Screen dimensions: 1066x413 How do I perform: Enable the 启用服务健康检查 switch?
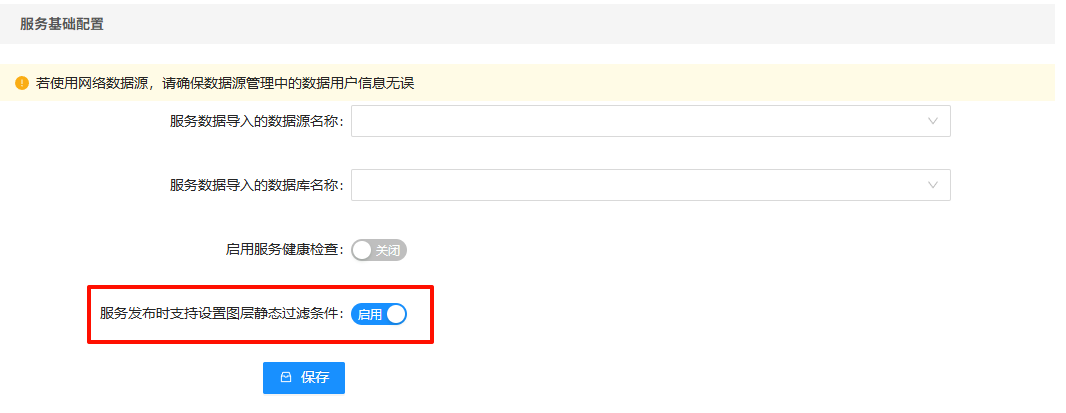(x=379, y=250)
